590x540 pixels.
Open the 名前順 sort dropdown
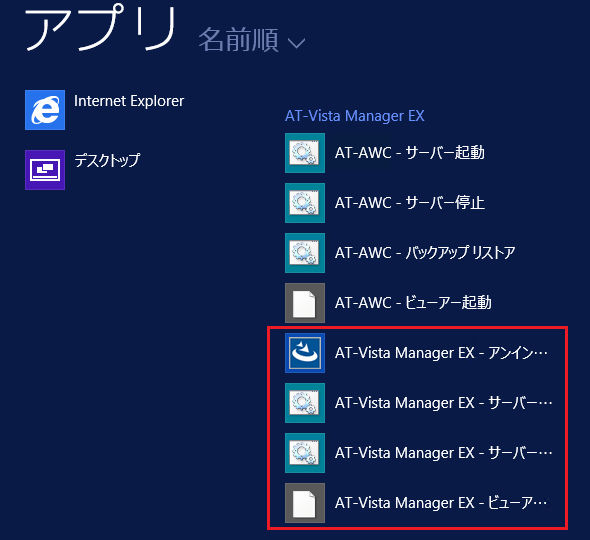tap(251, 40)
